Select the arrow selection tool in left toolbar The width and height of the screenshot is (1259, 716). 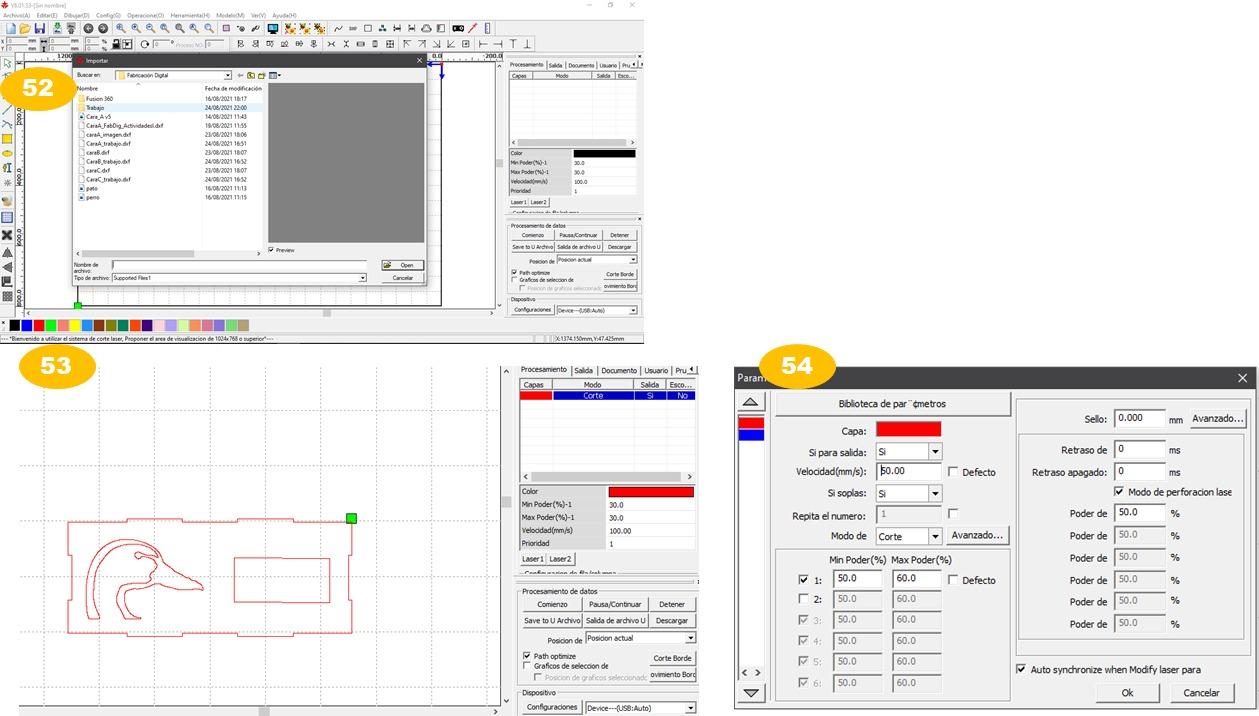[7, 63]
